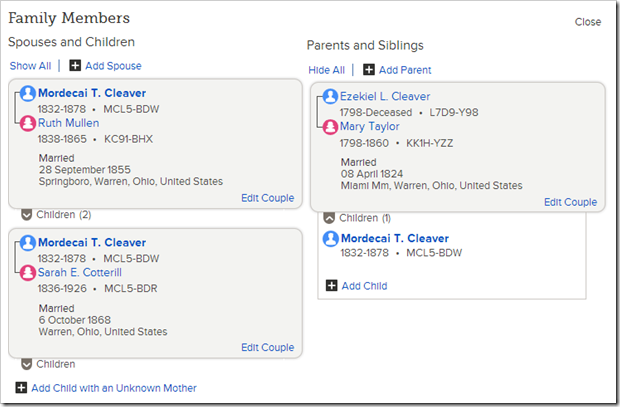Click Sarah E. Cotterill's female person icon
The width and height of the screenshot is (620, 407).
coord(28,272)
